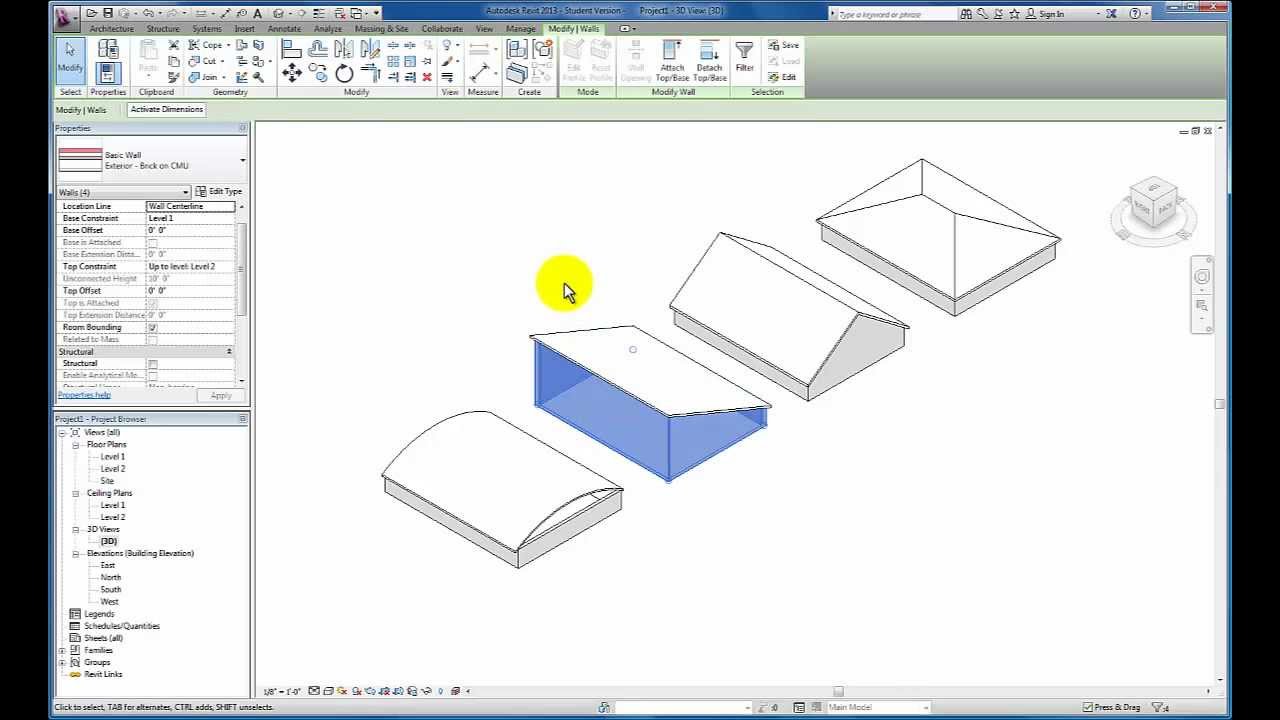This screenshot has width=1280, height=720.
Task: Click Detach Top/Base tool
Action: coord(709,62)
